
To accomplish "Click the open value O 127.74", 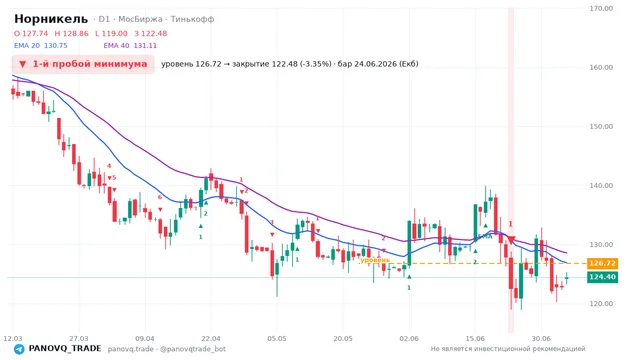I will [31, 33].
